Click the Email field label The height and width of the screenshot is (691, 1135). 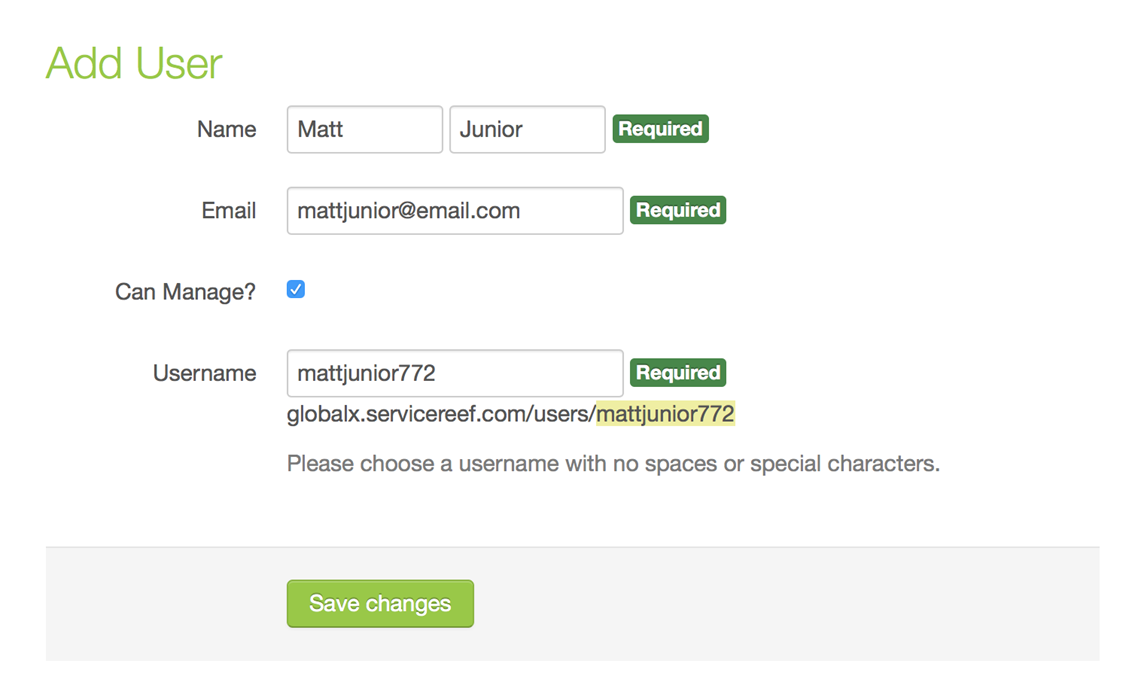(228, 211)
